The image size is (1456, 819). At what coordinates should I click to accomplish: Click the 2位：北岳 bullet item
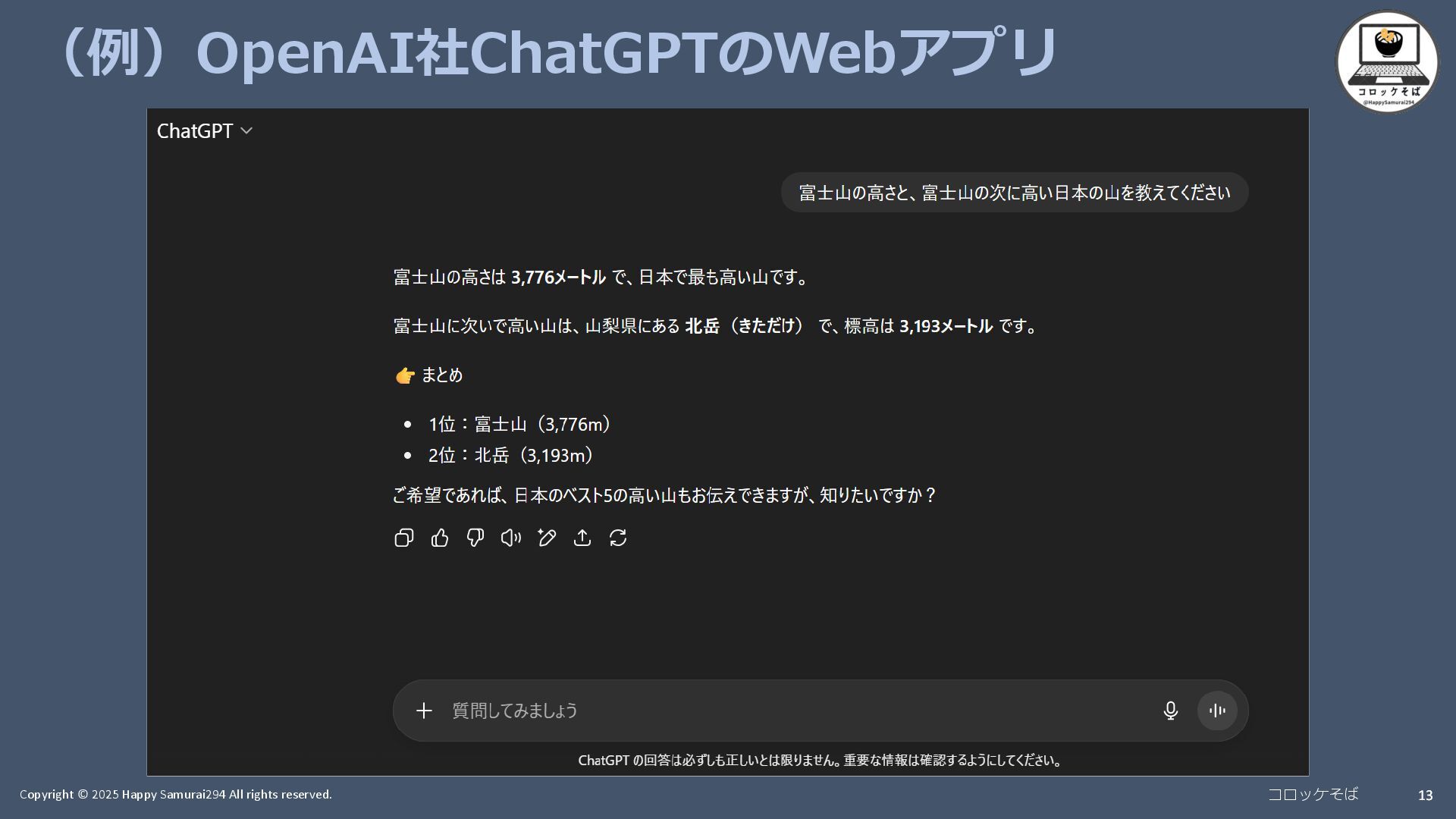(x=510, y=455)
